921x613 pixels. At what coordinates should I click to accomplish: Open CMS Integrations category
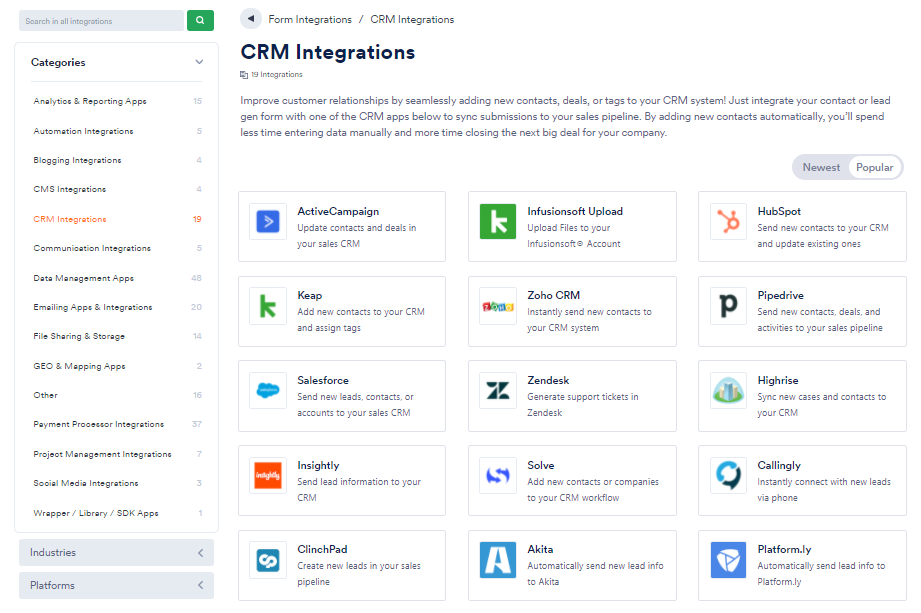pos(116,189)
